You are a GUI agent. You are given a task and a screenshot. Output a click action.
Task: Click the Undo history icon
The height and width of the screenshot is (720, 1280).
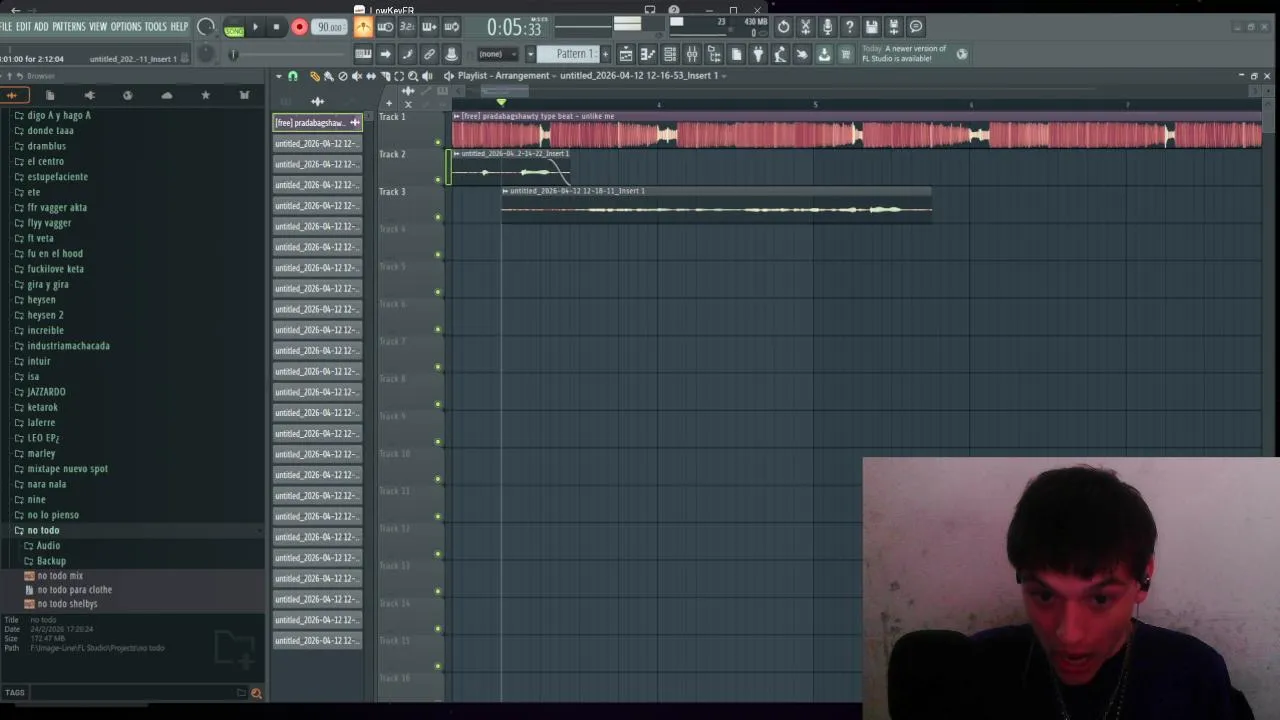783,27
